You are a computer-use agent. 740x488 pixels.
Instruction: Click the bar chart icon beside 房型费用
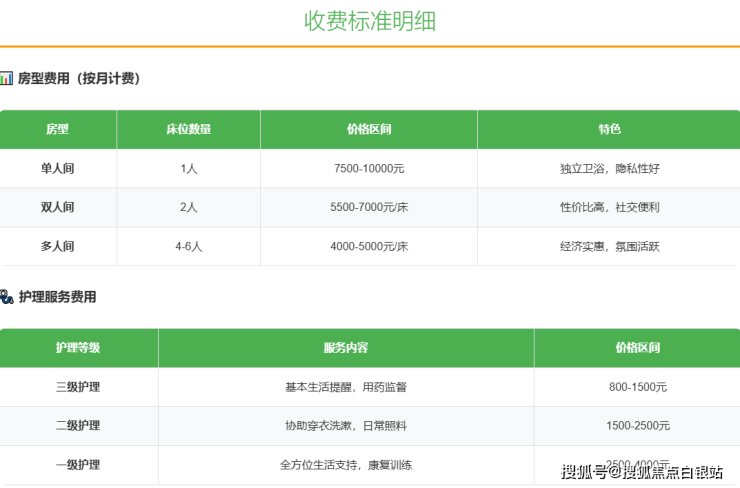(x=6, y=78)
